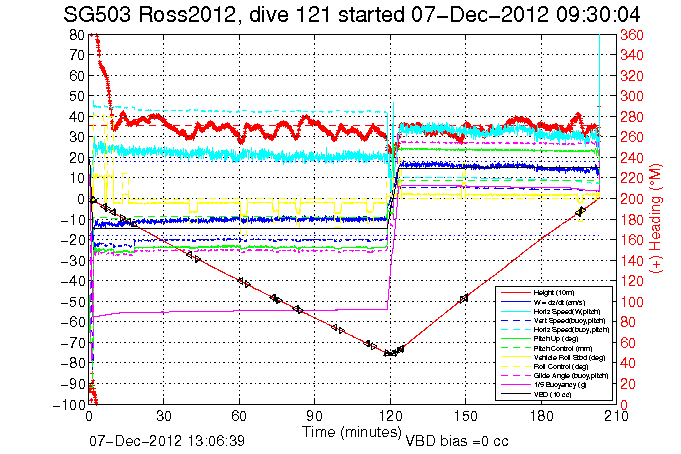
Task: Select the '1/5 Buoyancy (g)' legend entry
Action: 560,385
